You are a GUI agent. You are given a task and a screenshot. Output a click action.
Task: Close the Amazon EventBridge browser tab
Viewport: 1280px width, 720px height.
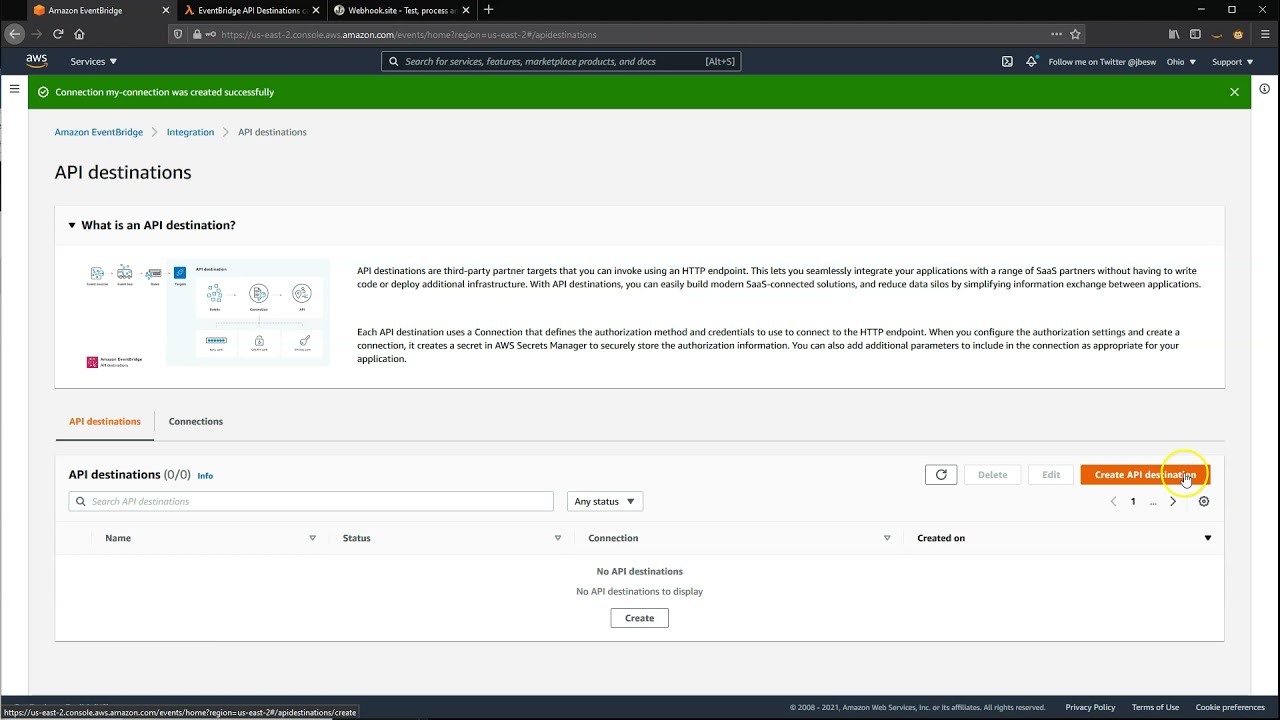(166, 10)
